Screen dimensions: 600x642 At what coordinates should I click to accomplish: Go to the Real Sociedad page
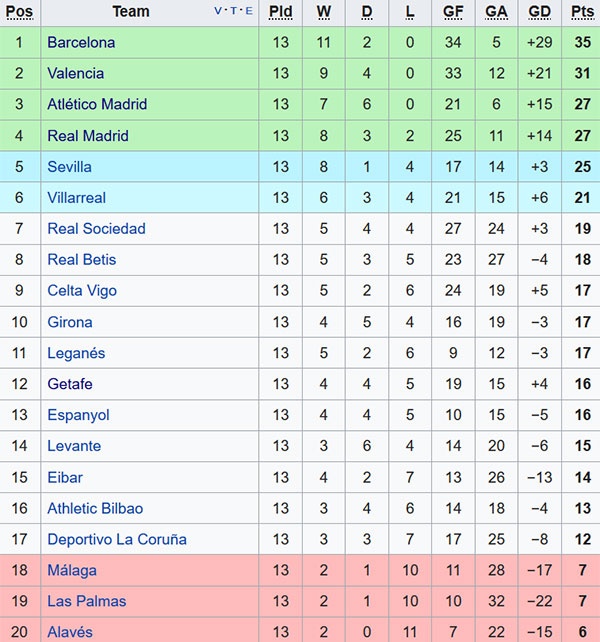click(x=96, y=229)
